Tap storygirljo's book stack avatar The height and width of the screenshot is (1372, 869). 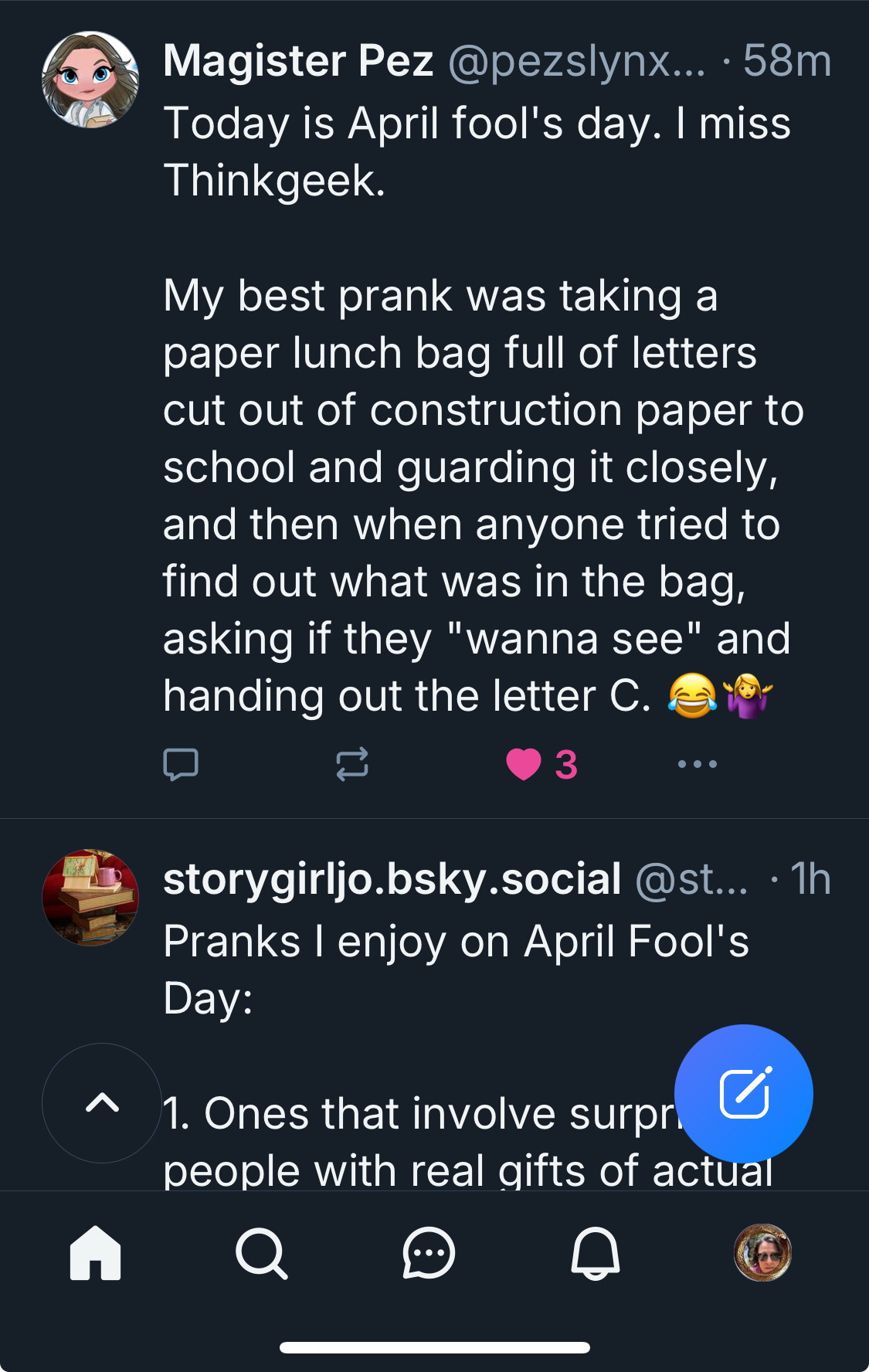[90, 898]
